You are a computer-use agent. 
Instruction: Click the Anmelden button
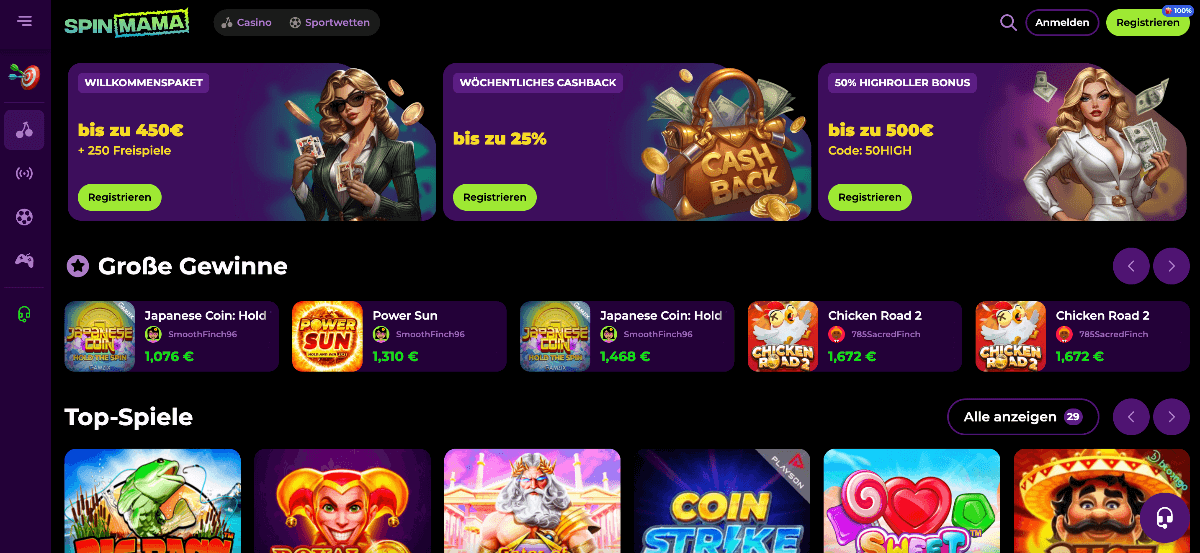point(1062,22)
